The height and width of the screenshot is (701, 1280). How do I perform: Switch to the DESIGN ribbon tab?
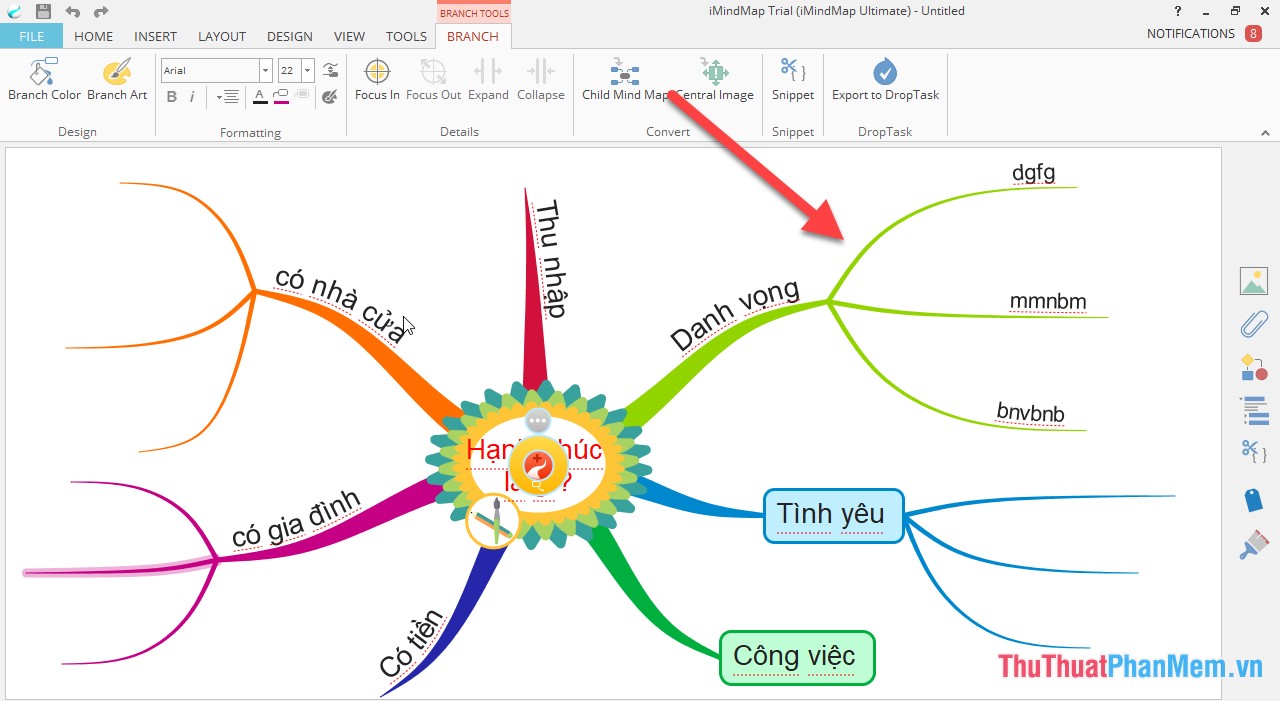click(289, 36)
